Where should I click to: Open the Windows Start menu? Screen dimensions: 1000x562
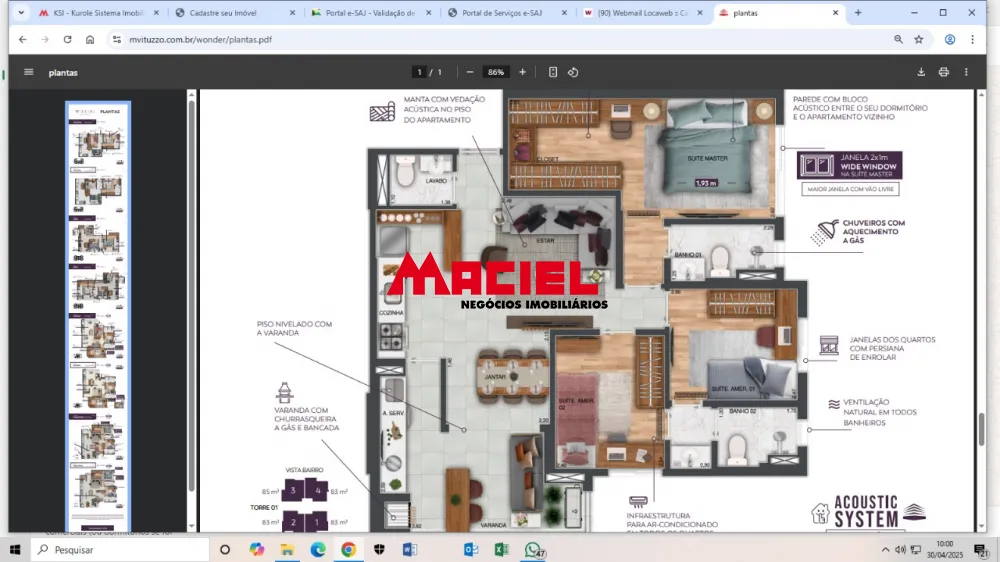[15, 549]
